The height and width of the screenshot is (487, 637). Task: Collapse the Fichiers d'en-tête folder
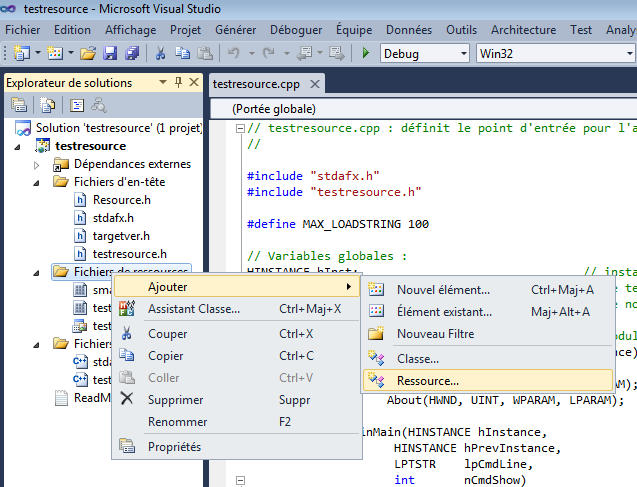[x=37, y=183]
